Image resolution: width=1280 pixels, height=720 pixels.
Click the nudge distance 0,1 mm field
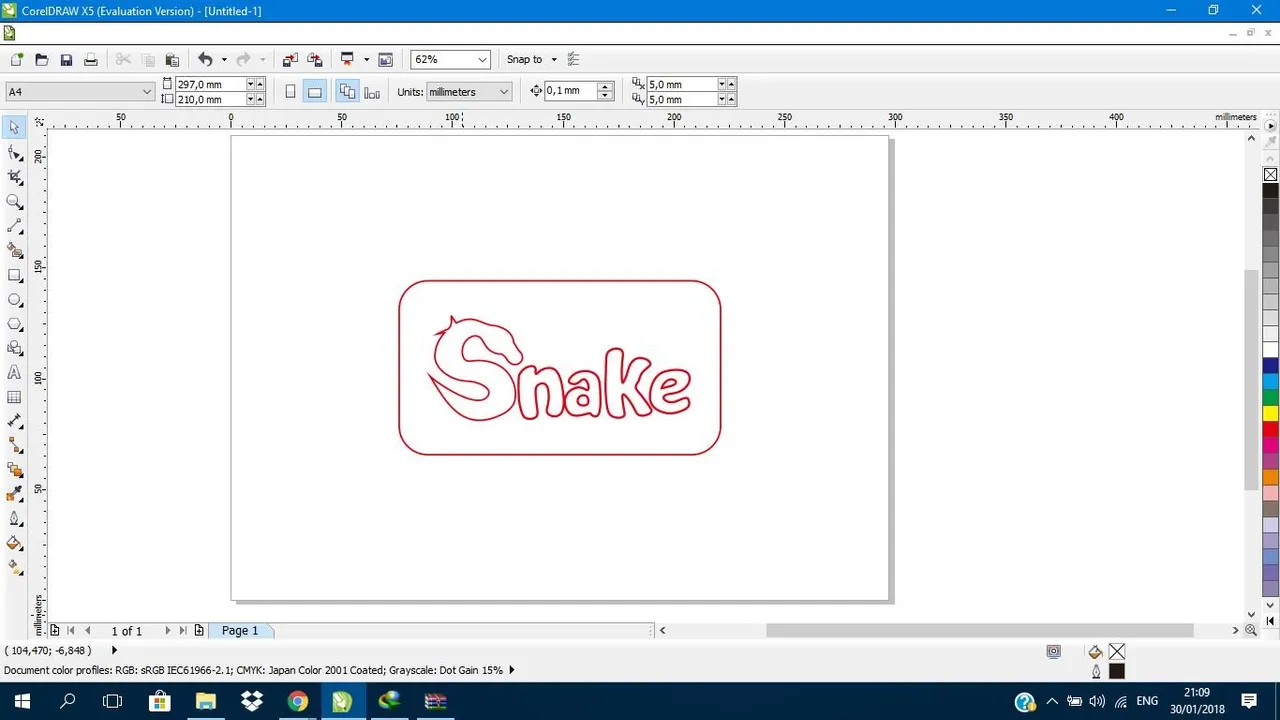tap(570, 91)
